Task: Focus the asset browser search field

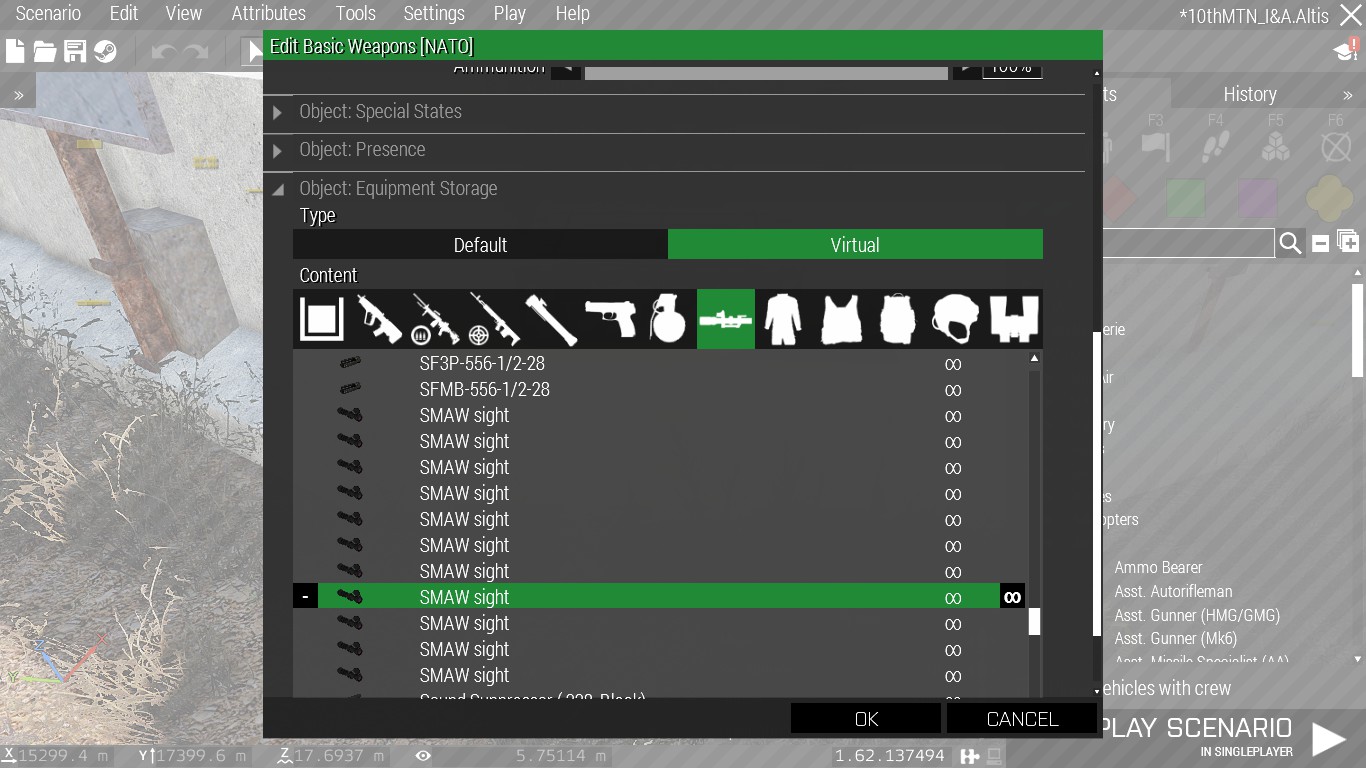Action: (x=1188, y=243)
